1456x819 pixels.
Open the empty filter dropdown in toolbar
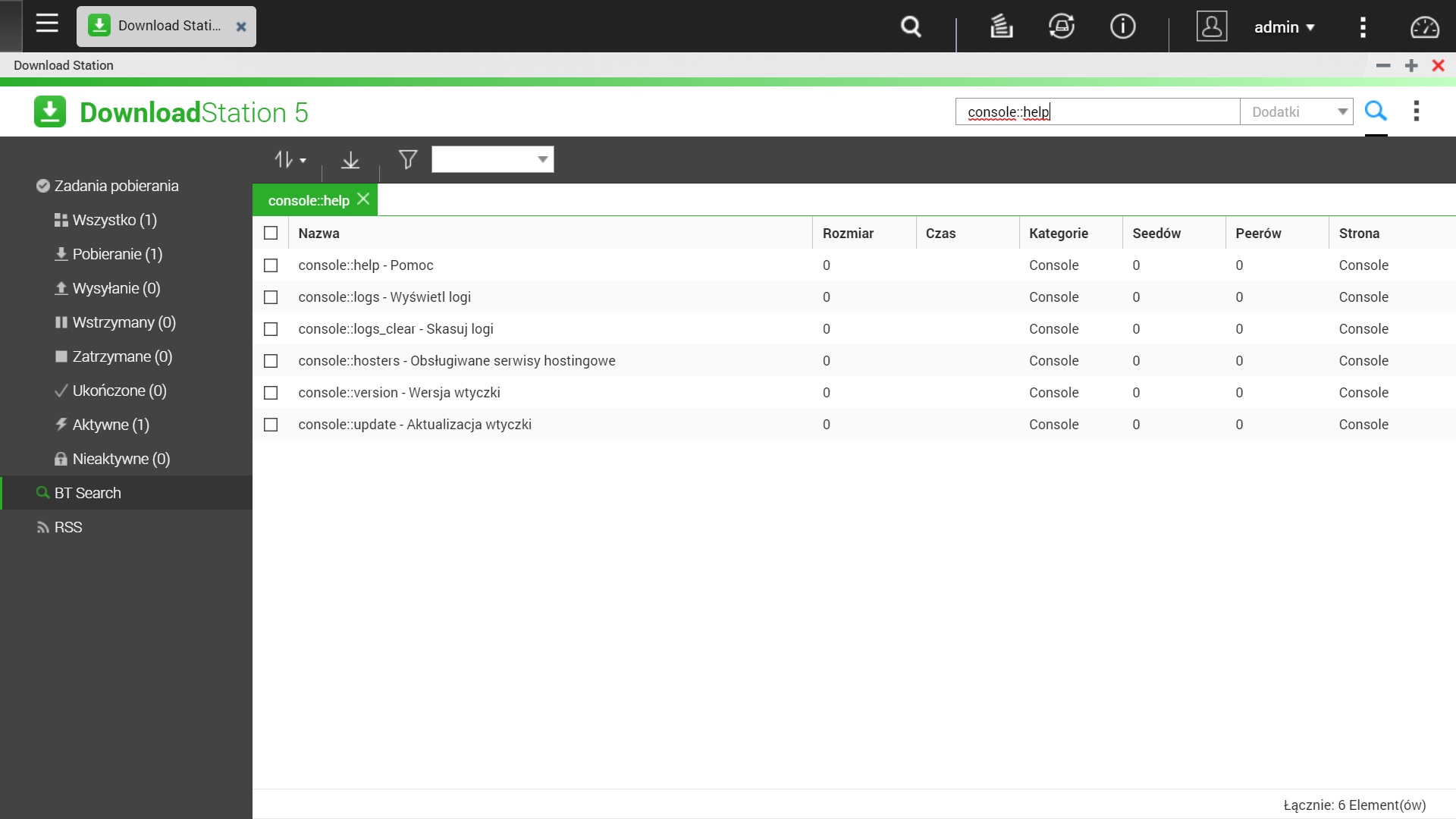tap(493, 159)
